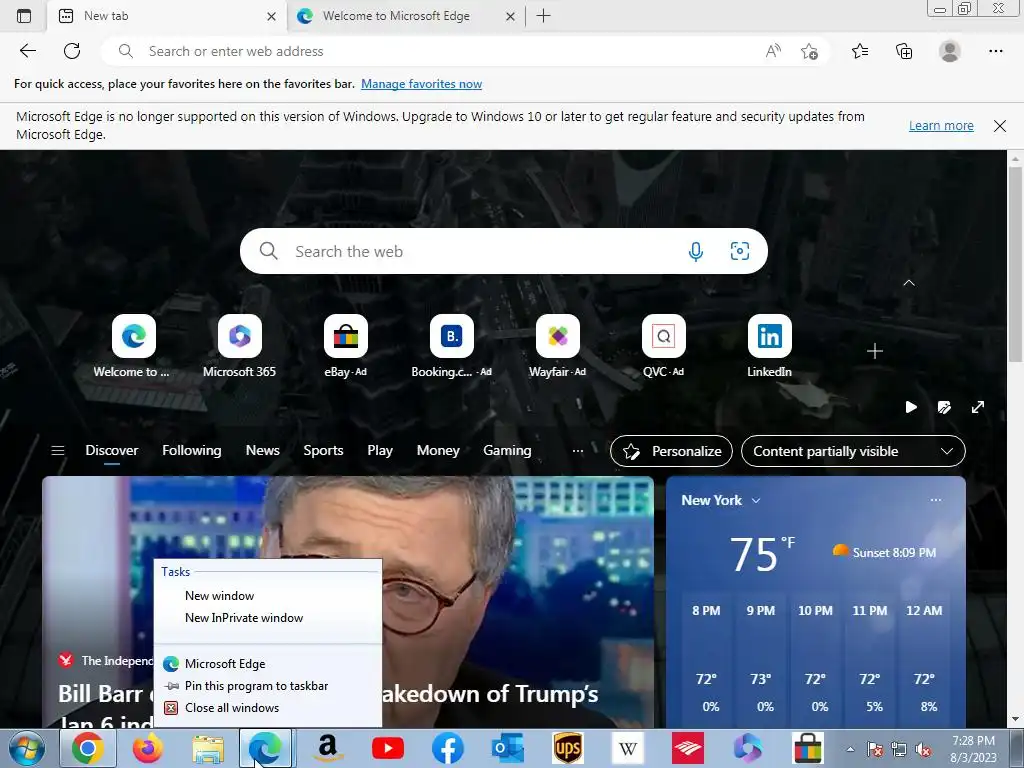Expand New York location dropdown

point(756,500)
